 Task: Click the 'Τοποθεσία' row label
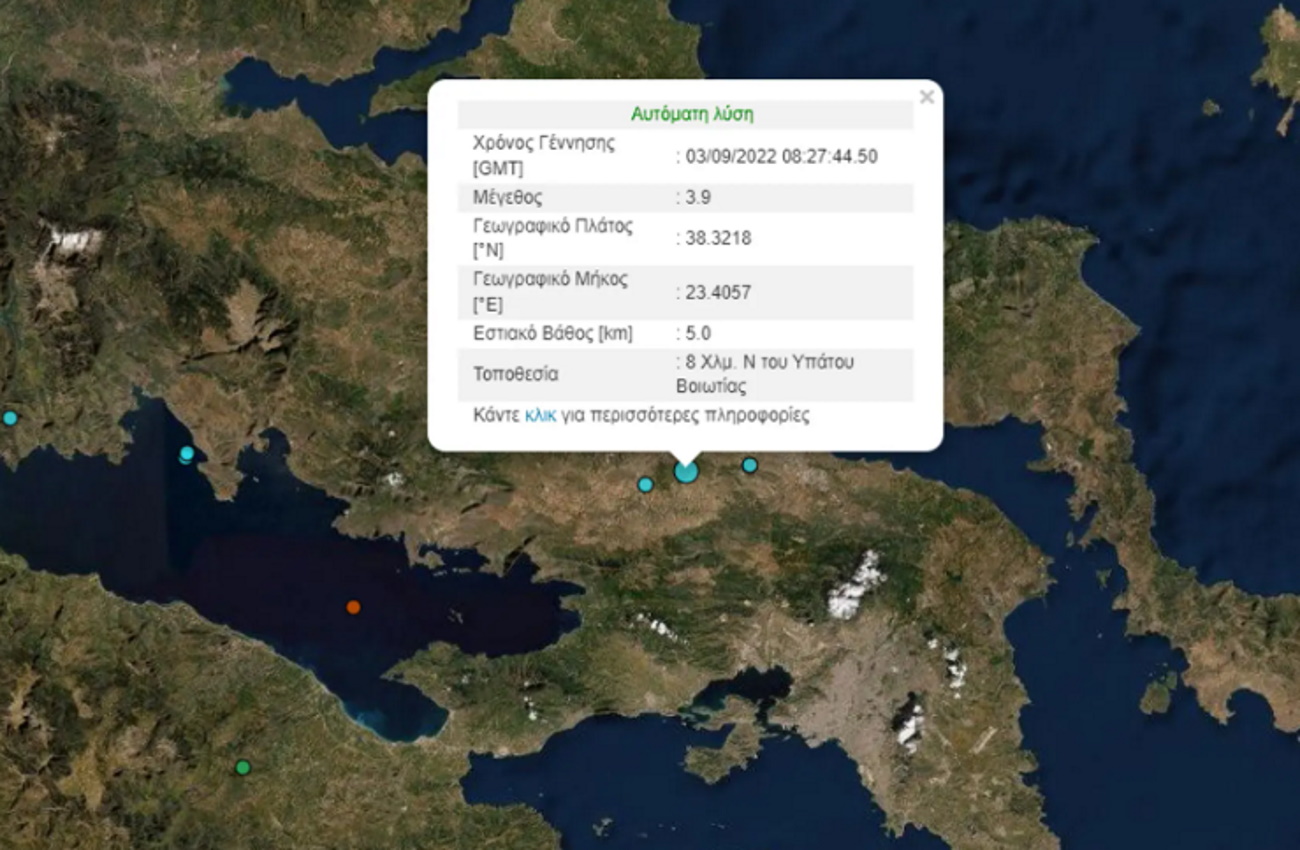pos(515,375)
